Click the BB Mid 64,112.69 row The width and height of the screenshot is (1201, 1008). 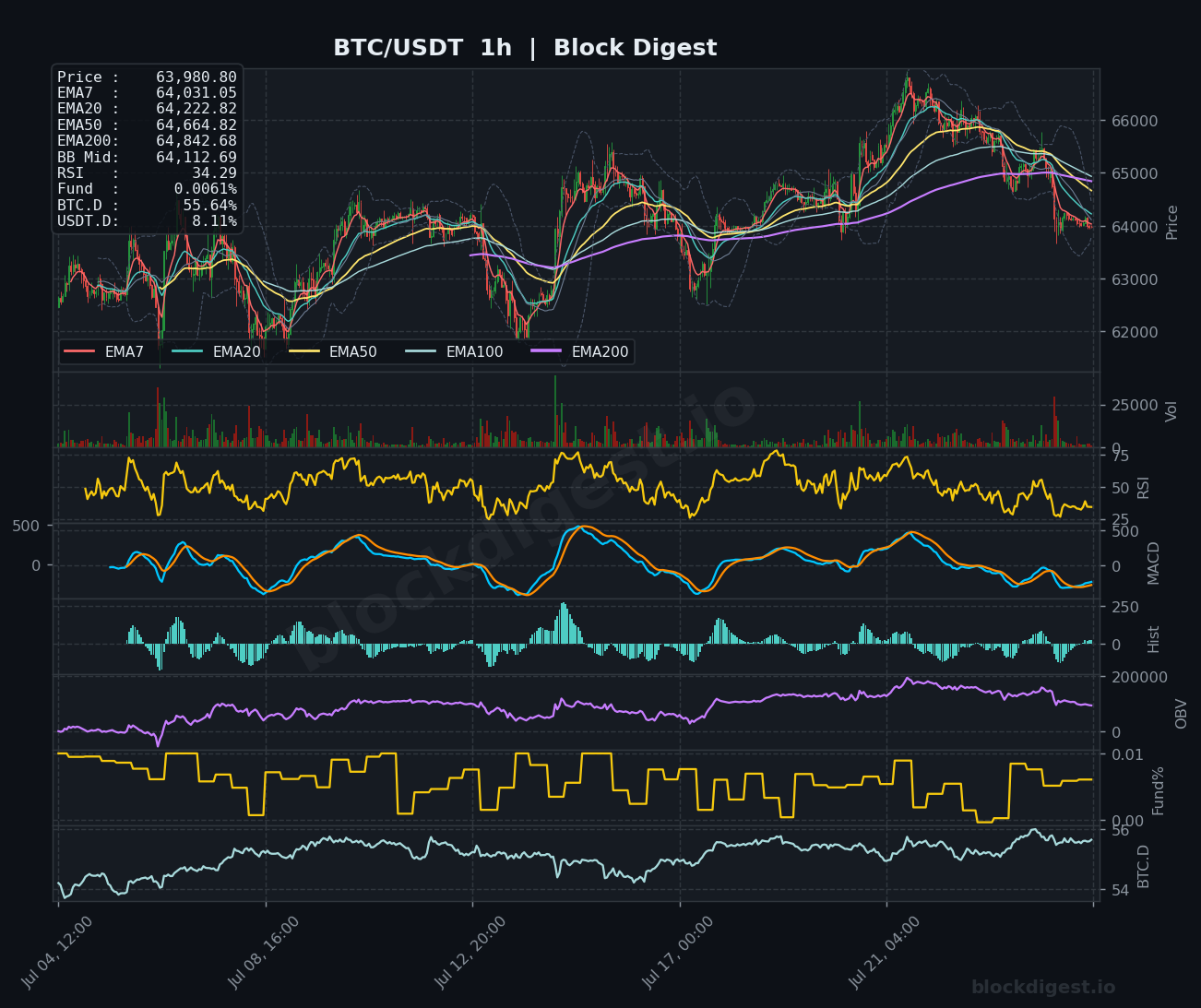tap(147, 158)
